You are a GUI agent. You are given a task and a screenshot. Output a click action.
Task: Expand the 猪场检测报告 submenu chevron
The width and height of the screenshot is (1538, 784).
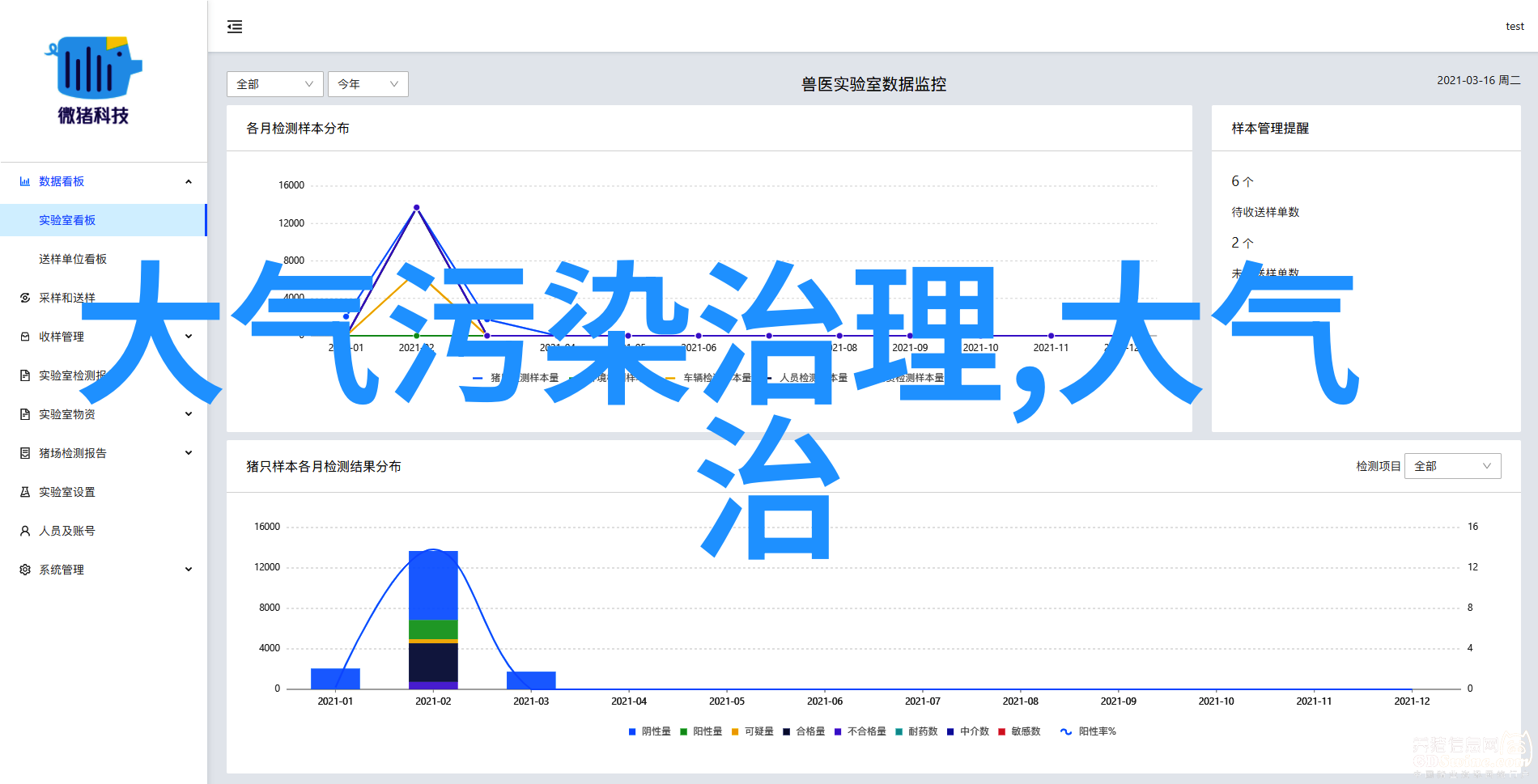tap(189, 453)
